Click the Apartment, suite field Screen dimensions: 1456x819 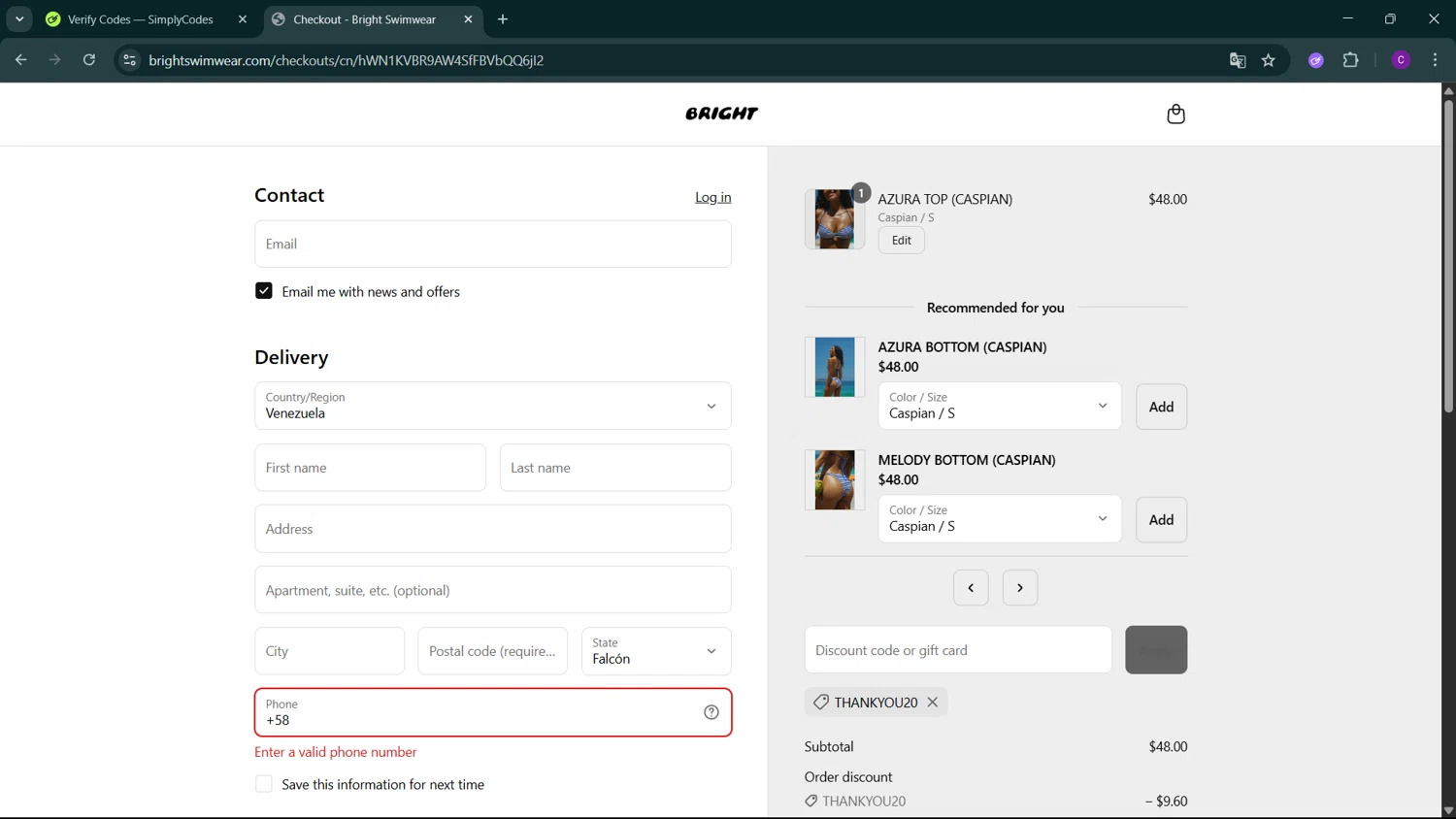(493, 590)
